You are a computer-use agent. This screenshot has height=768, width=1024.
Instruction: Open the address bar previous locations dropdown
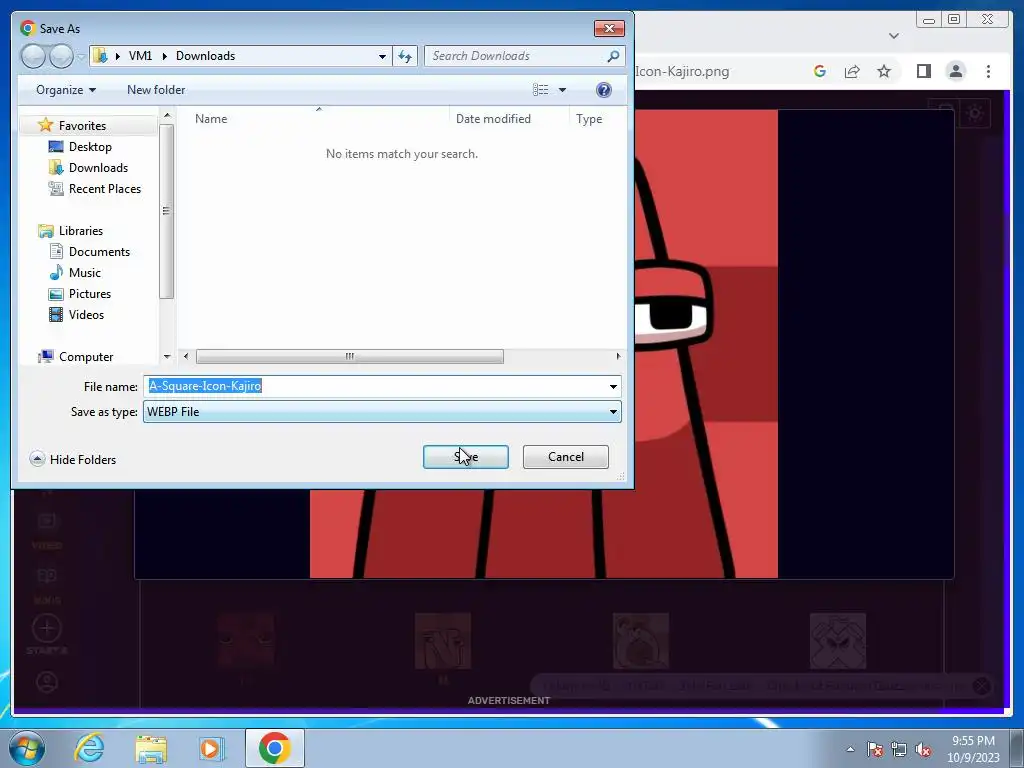382,56
